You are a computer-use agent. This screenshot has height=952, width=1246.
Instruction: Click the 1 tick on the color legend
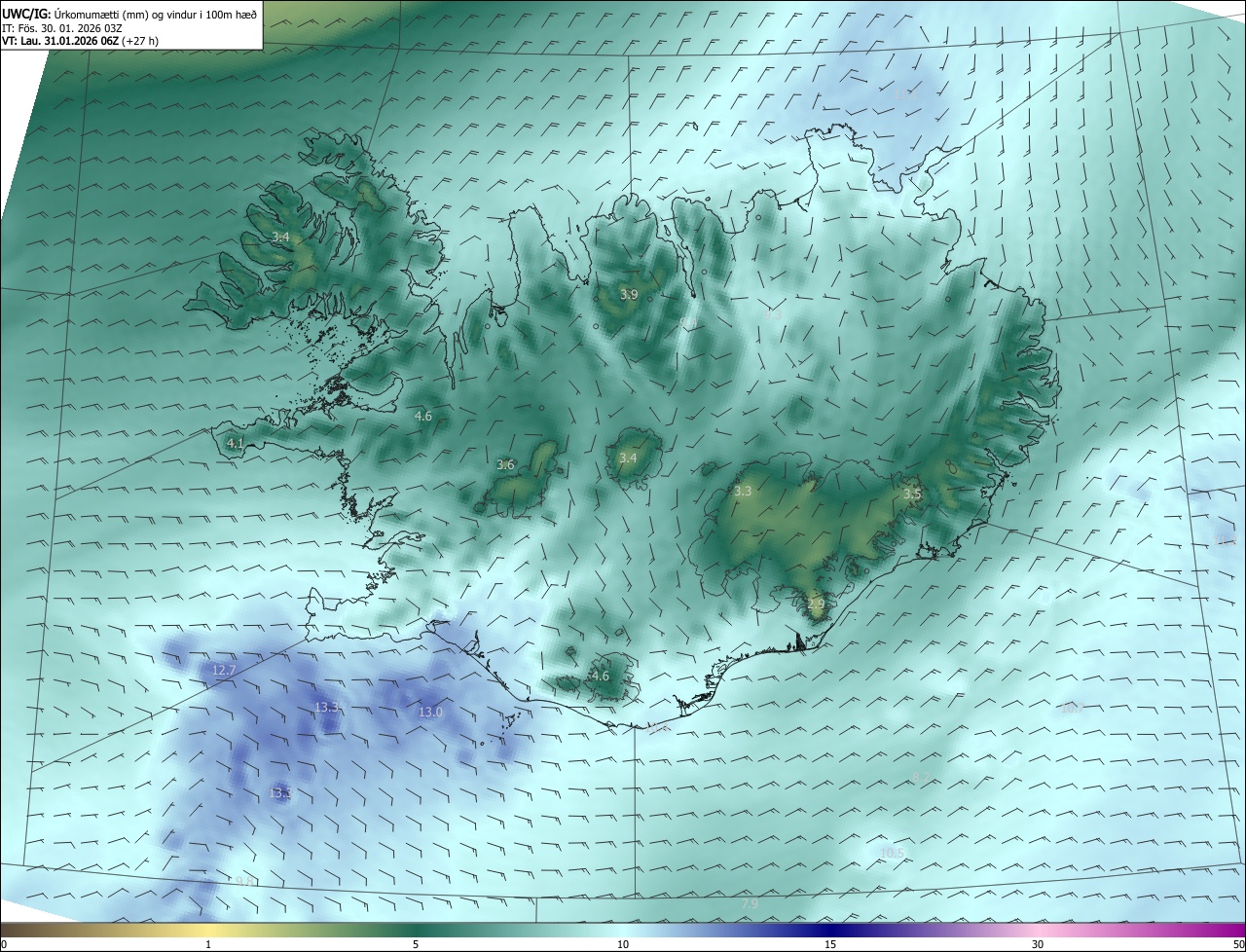(x=209, y=944)
